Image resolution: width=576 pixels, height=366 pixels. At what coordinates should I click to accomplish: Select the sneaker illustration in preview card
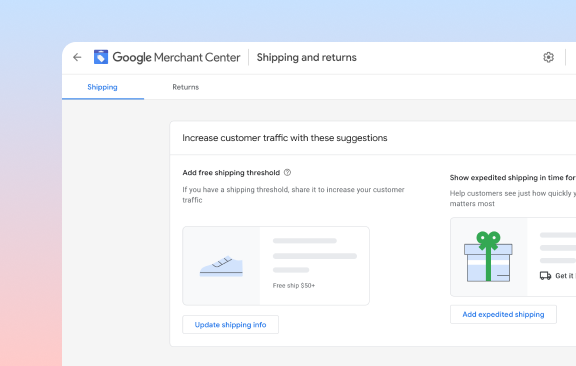(x=221, y=266)
